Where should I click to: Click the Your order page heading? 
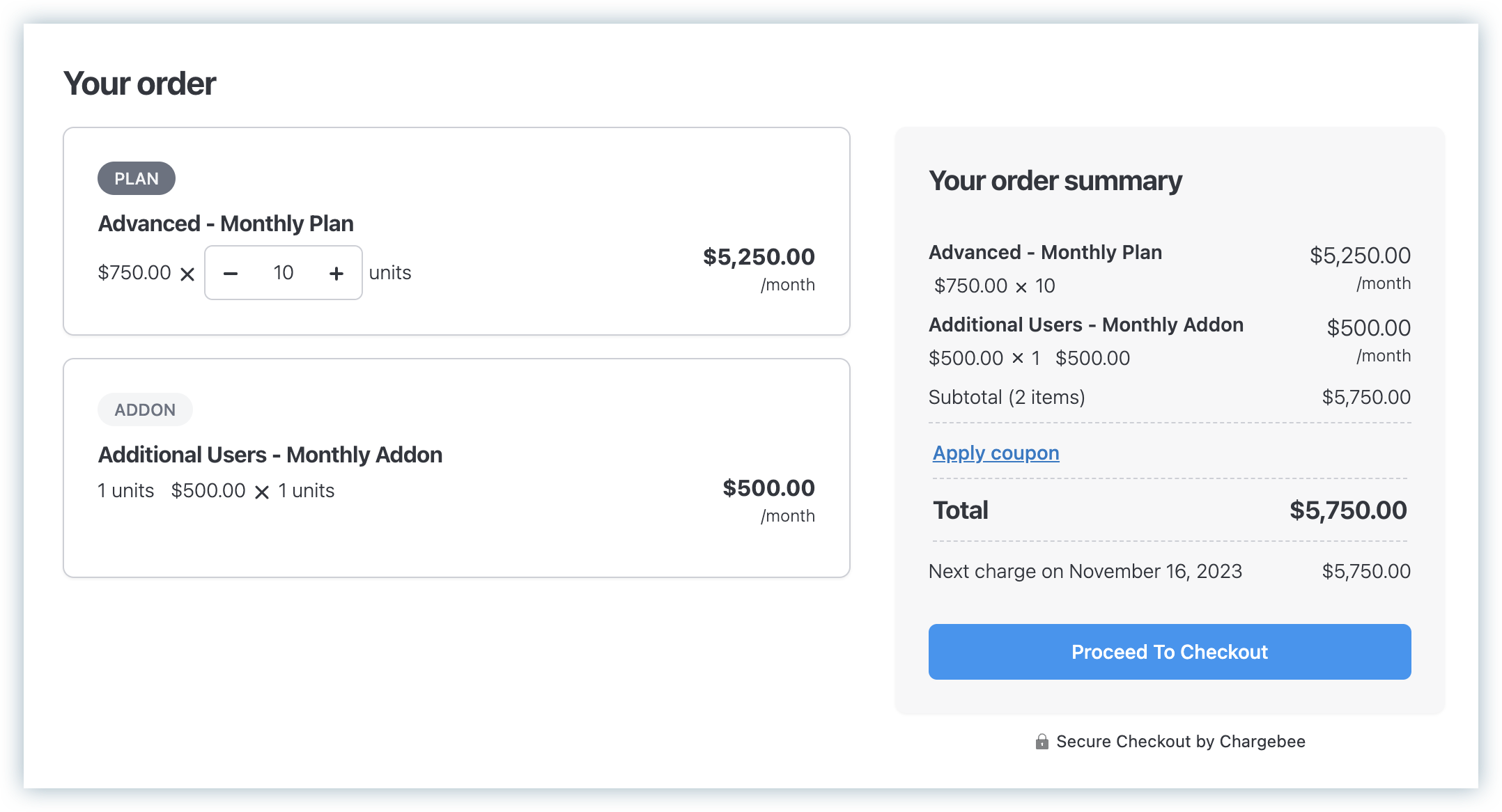(140, 84)
